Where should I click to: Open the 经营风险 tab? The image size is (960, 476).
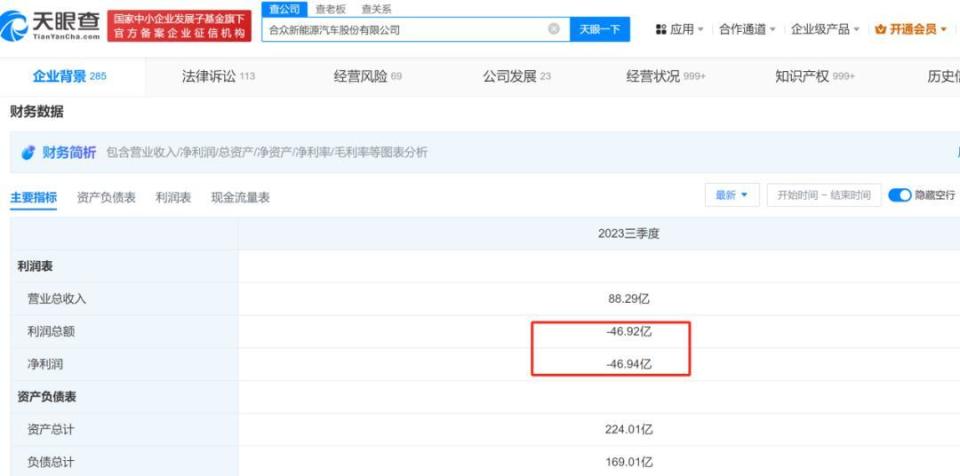coord(367,76)
